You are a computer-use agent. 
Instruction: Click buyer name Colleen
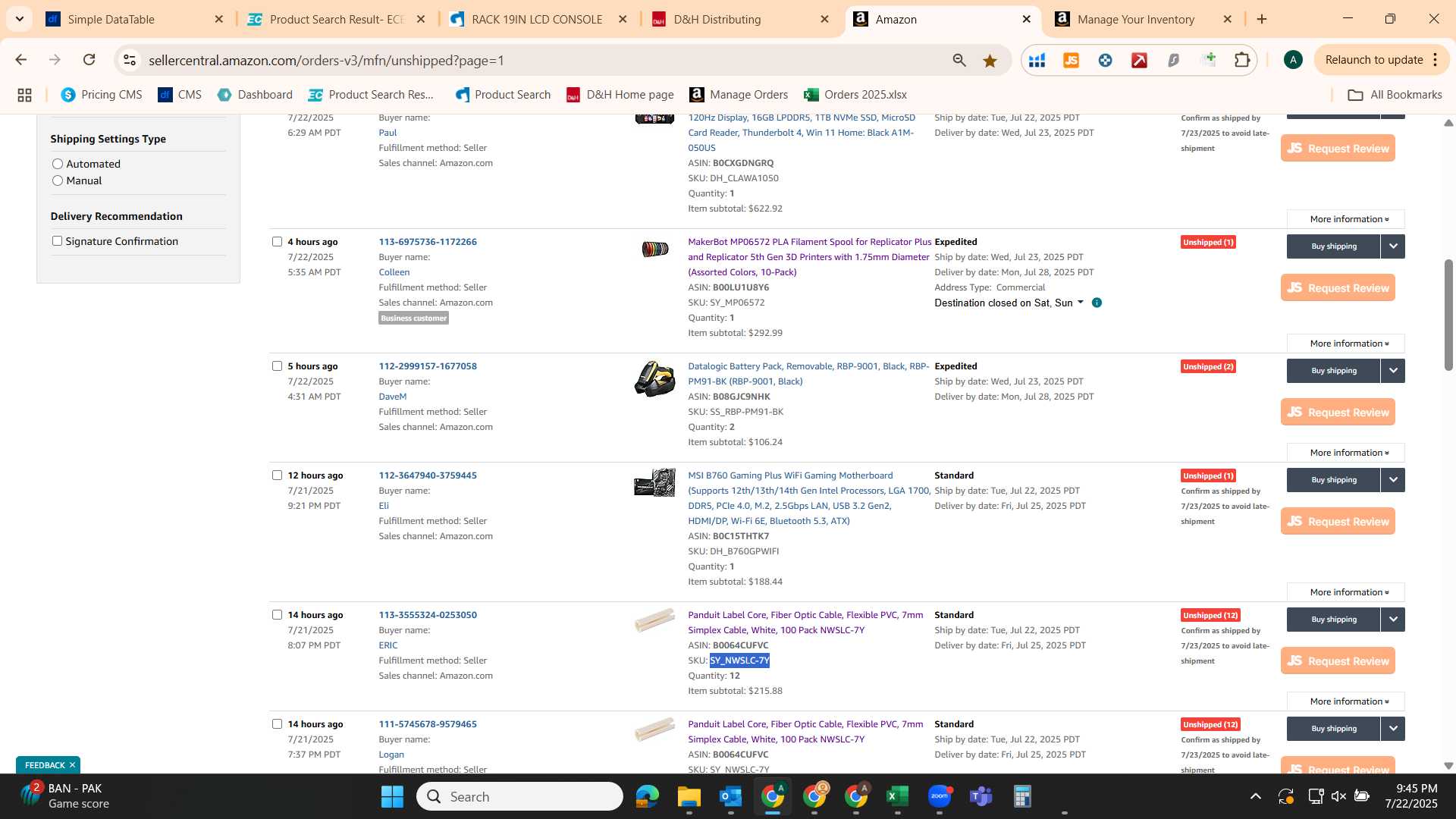coord(394,272)
